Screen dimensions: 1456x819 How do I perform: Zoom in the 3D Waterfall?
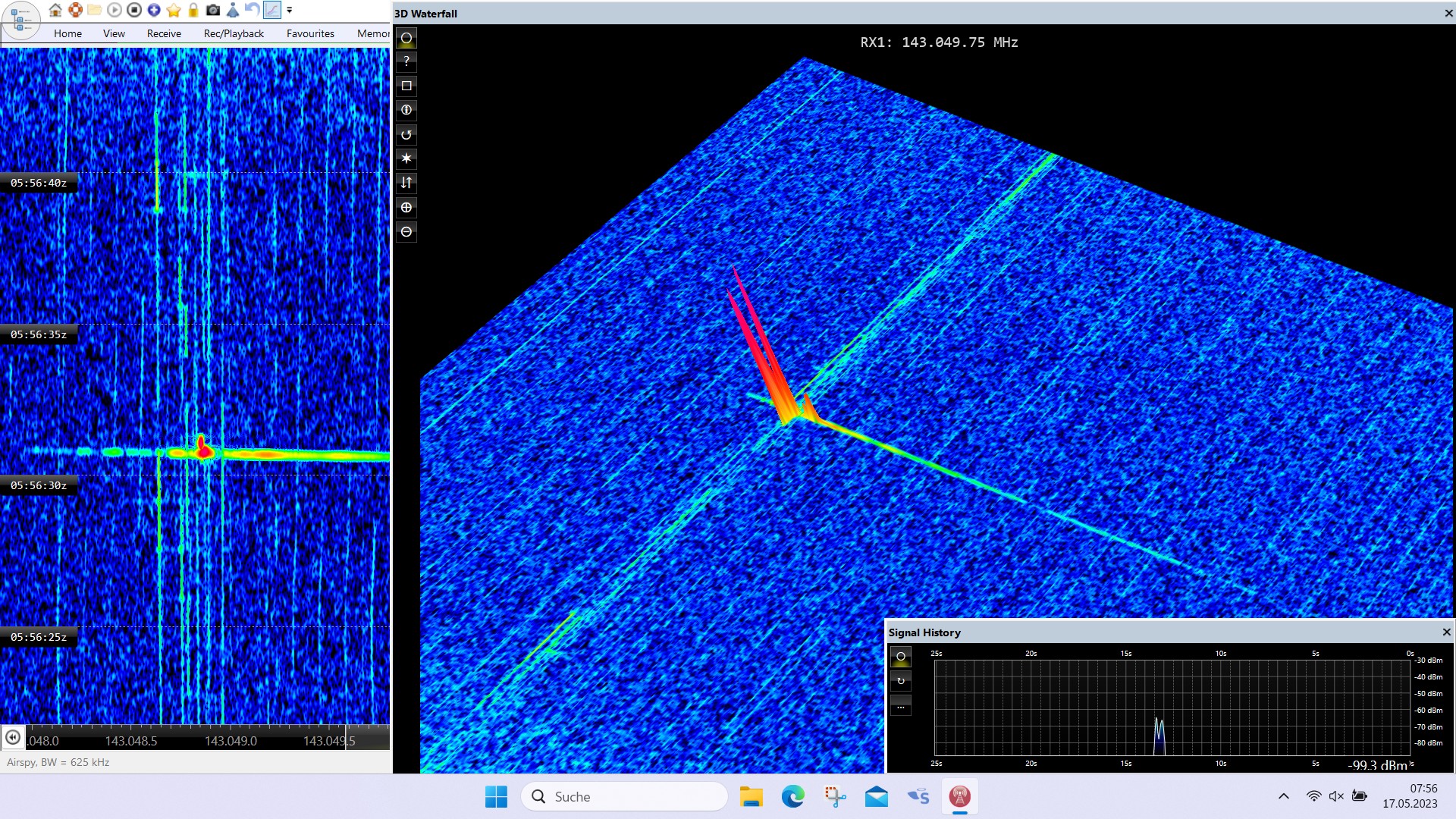tap(406, 207)
